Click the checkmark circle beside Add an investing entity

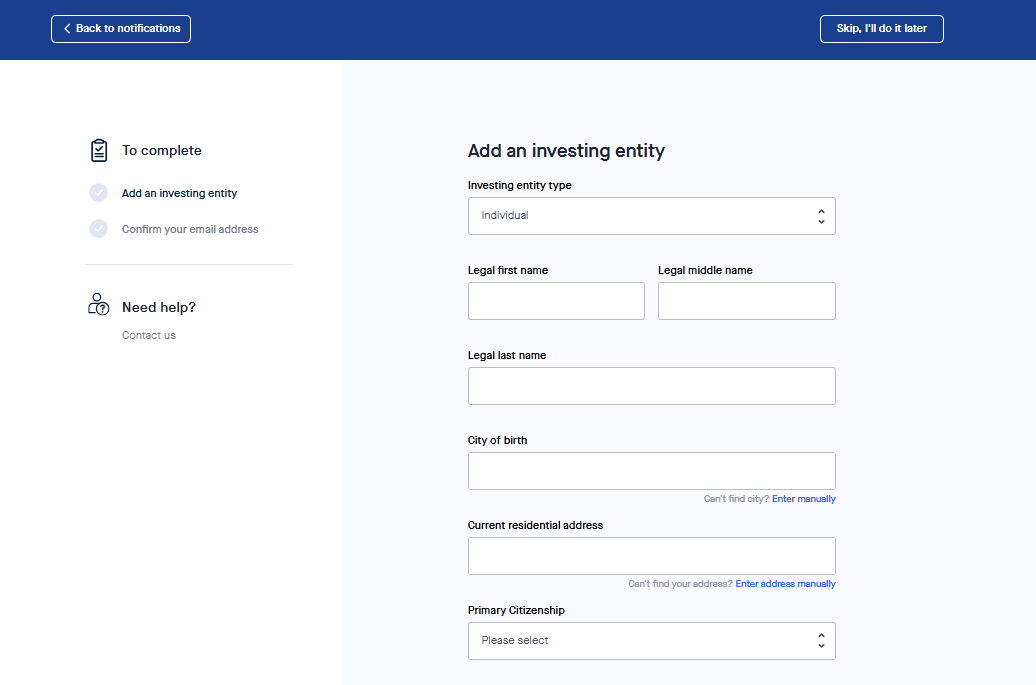[x=98, y=193]
